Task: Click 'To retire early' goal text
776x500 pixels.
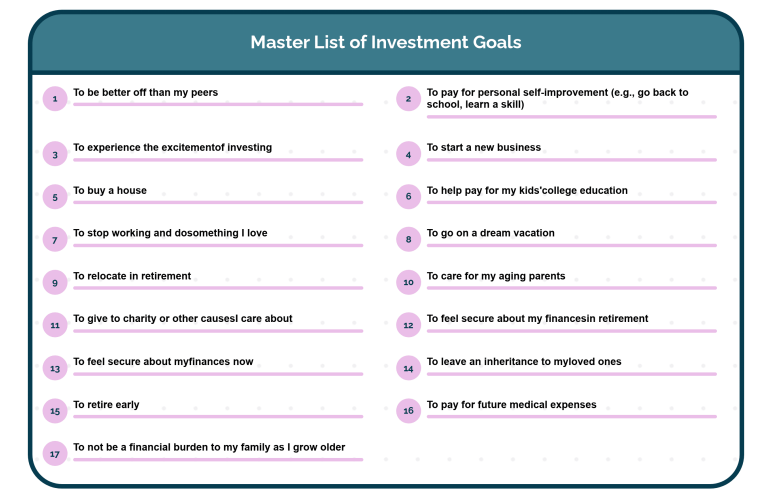Action: point(106,405)
